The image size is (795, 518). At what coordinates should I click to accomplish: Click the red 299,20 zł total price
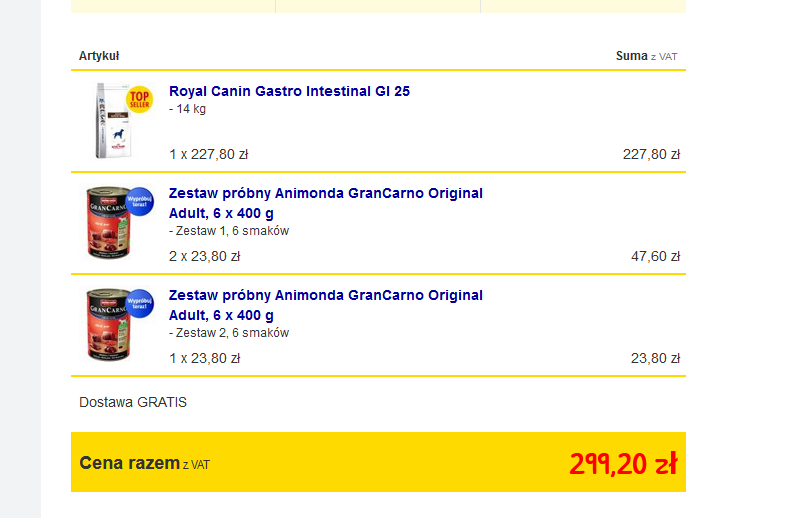pyautogui.click(x=623, y=463)
